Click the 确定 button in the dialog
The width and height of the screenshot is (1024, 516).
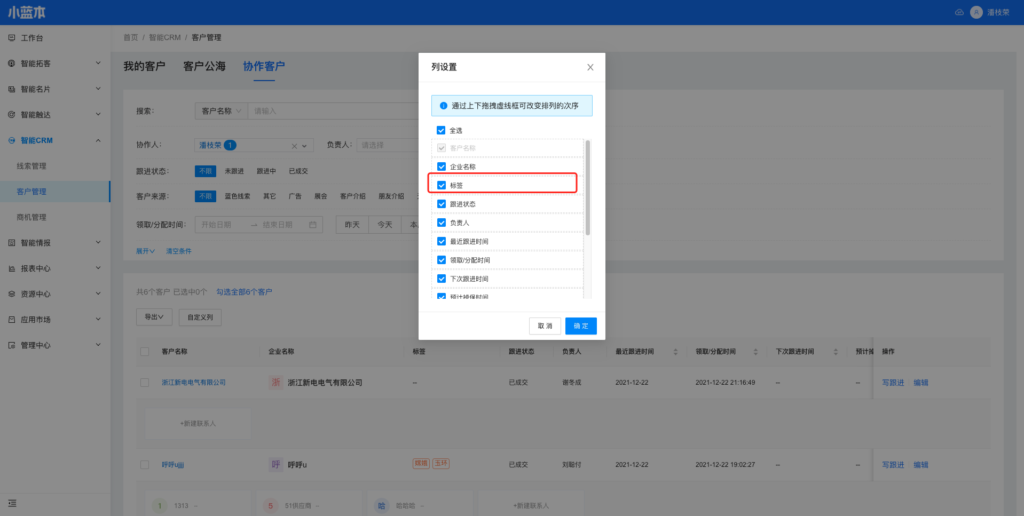click(580, 326)
